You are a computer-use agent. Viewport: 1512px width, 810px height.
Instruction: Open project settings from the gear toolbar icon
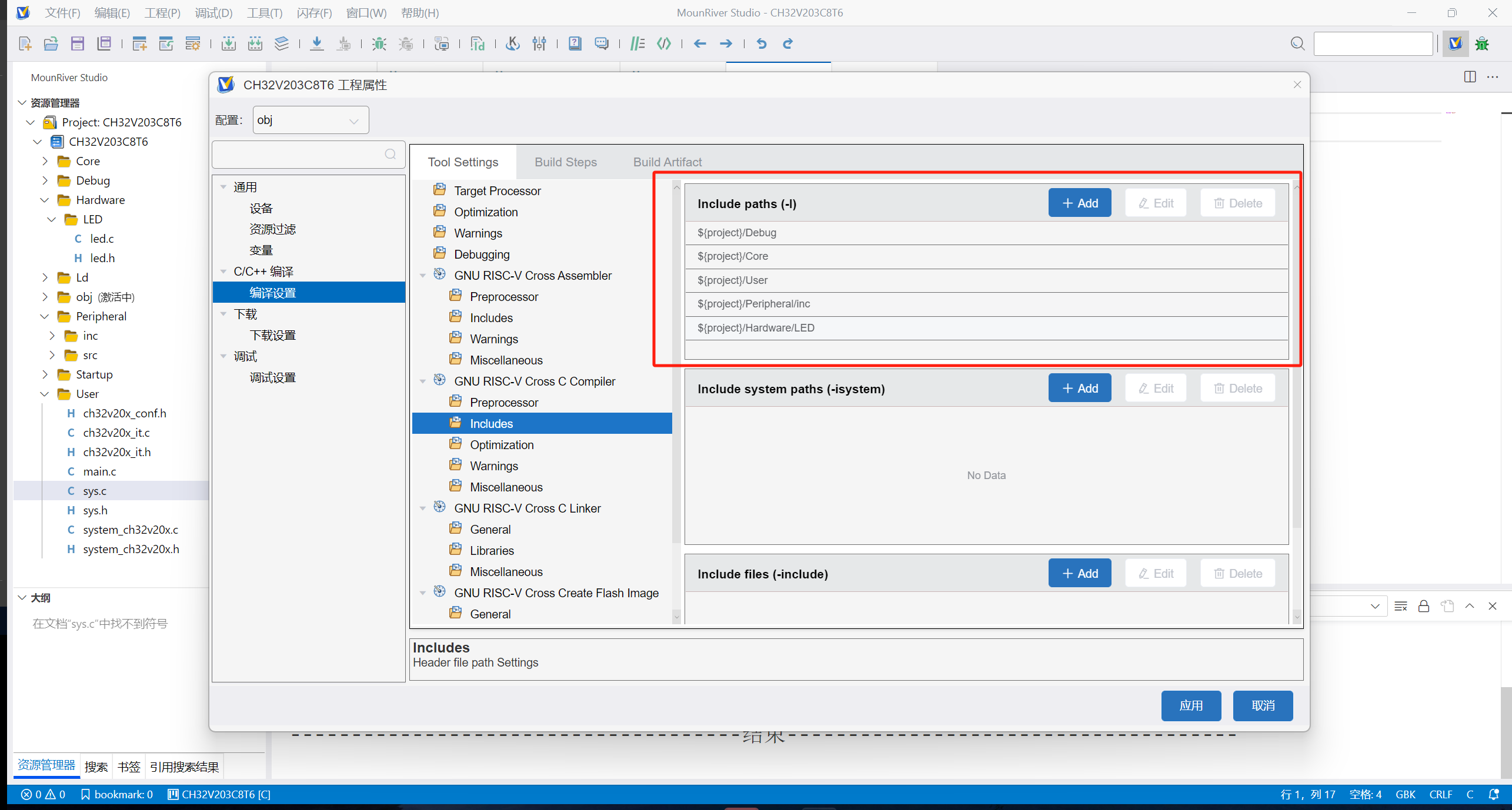pos(192,43)
